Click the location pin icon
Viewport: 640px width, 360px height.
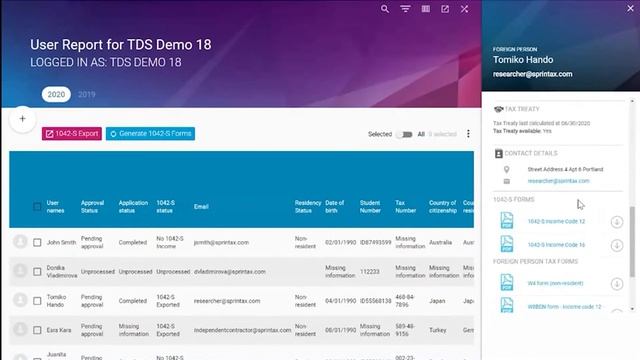(x=507, y=169)
